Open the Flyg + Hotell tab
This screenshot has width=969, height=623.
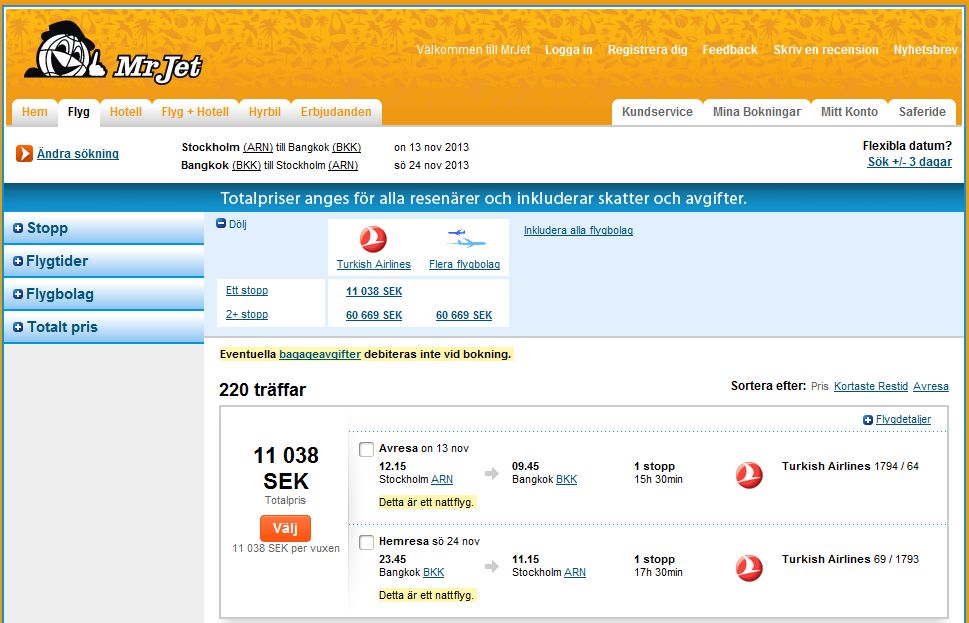click(x=195, y=112)
